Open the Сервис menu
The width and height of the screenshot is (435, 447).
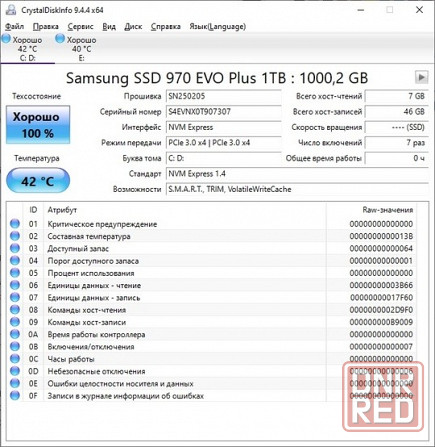[x=80, y=26]
